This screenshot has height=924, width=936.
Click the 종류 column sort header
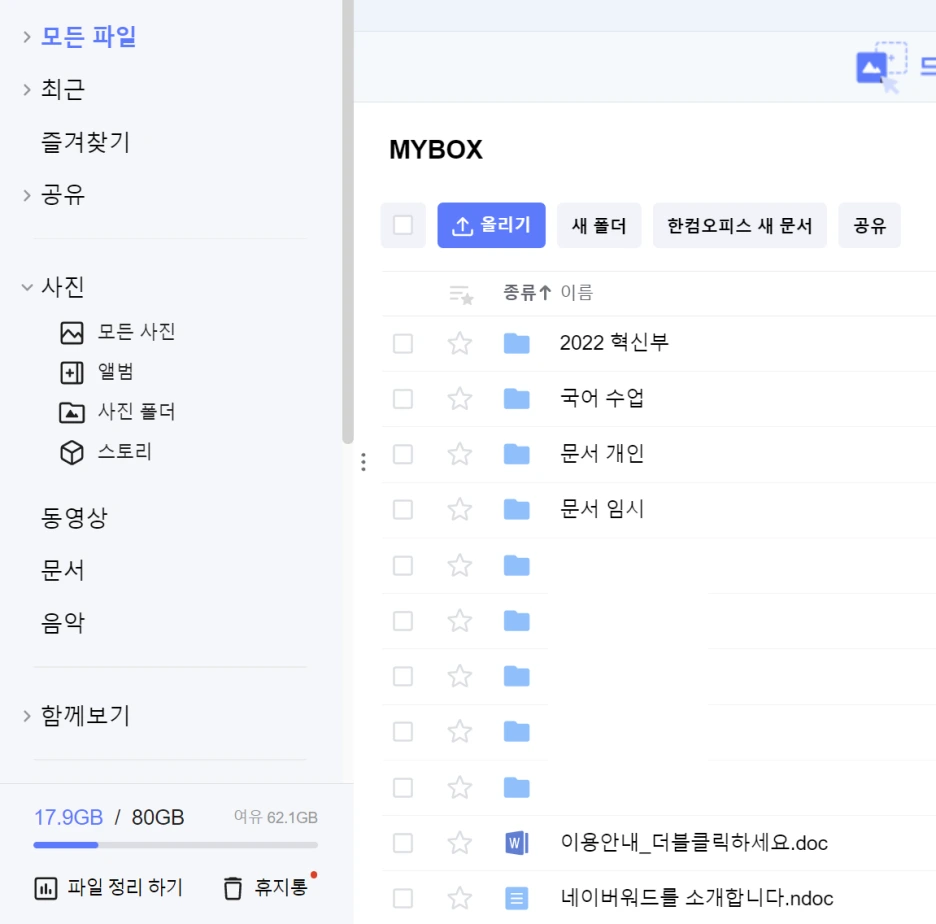point(519,292)
